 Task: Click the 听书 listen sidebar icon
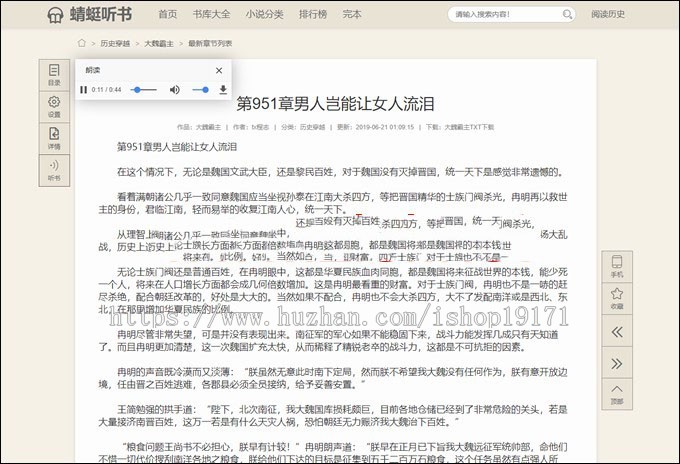[54, 170]
